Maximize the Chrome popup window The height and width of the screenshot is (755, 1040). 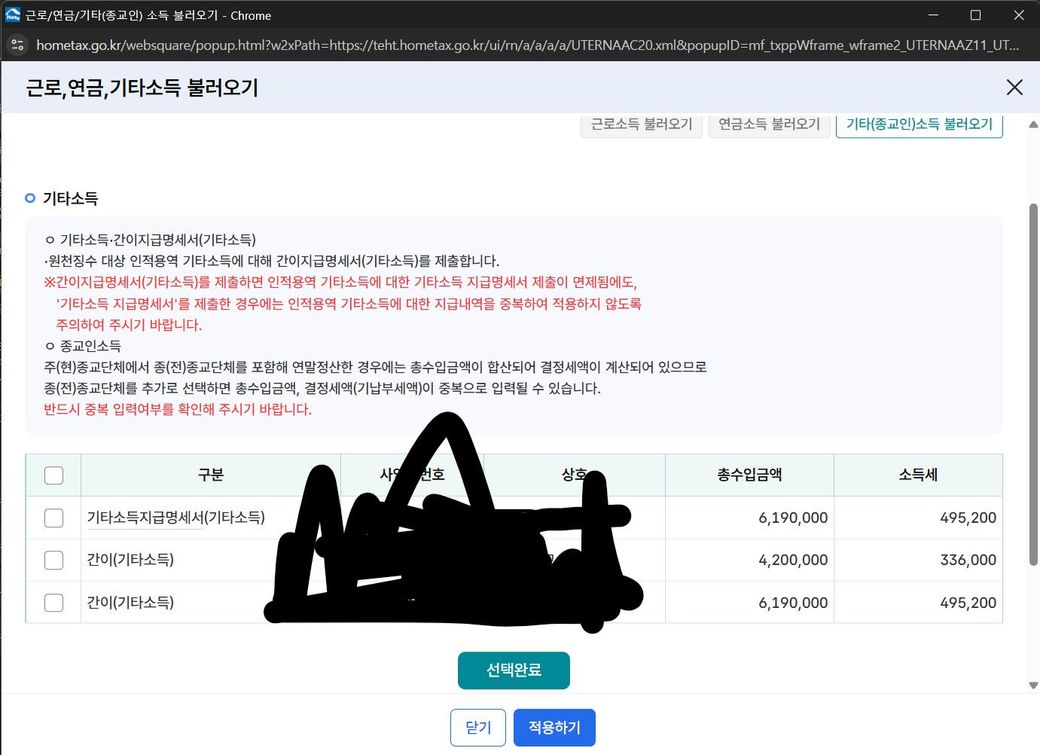pos(975,15)
